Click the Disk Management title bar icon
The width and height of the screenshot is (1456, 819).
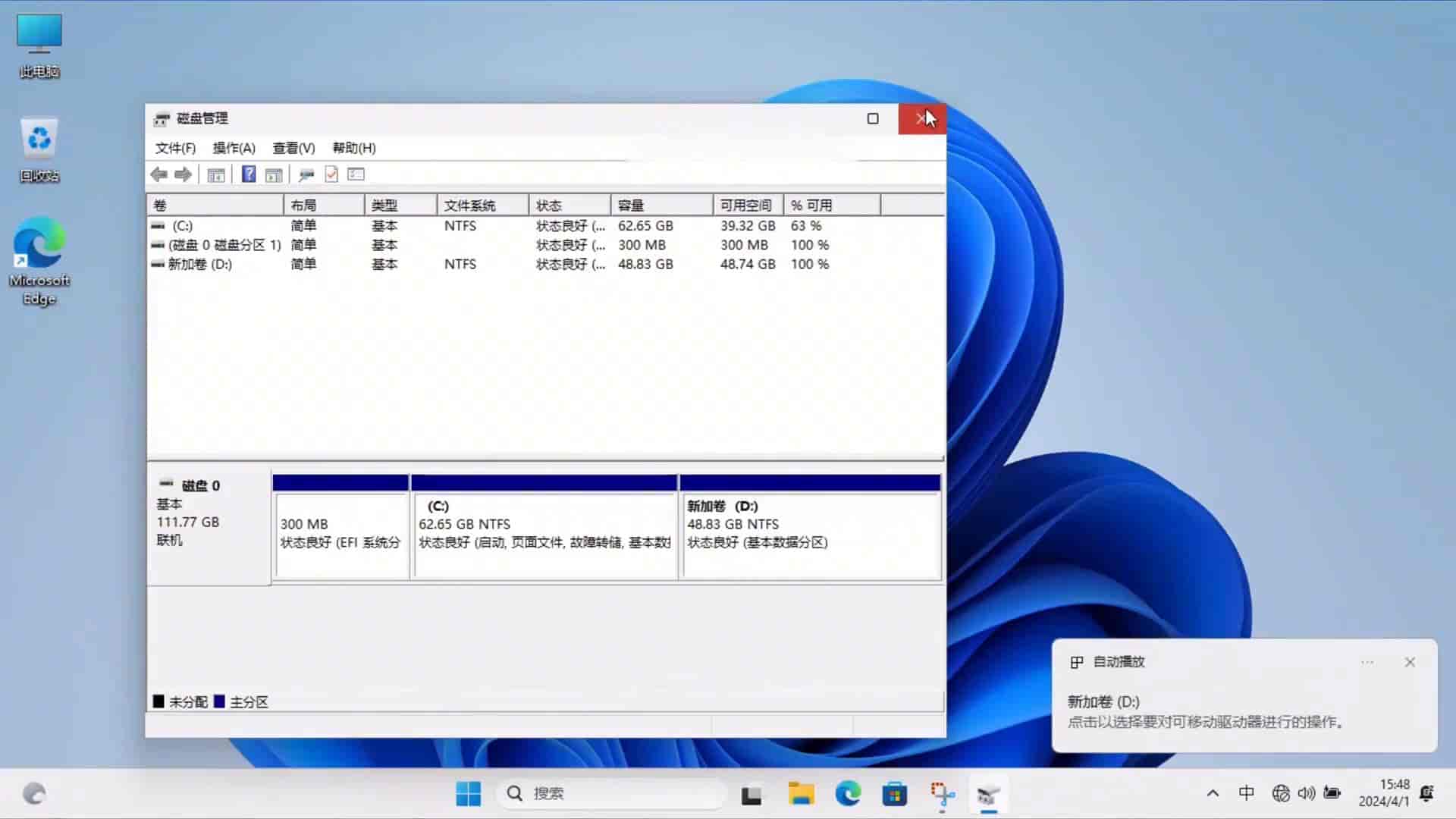[161, 119]
